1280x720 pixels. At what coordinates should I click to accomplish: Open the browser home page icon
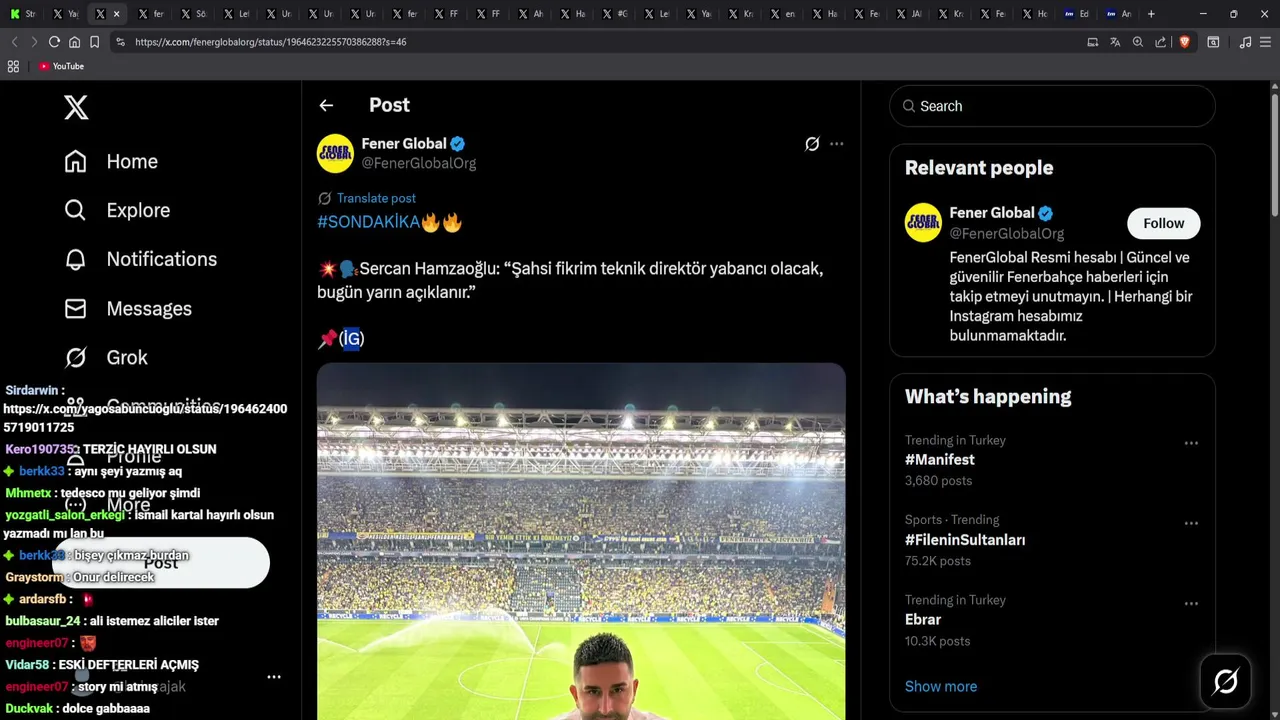(74, 42)
